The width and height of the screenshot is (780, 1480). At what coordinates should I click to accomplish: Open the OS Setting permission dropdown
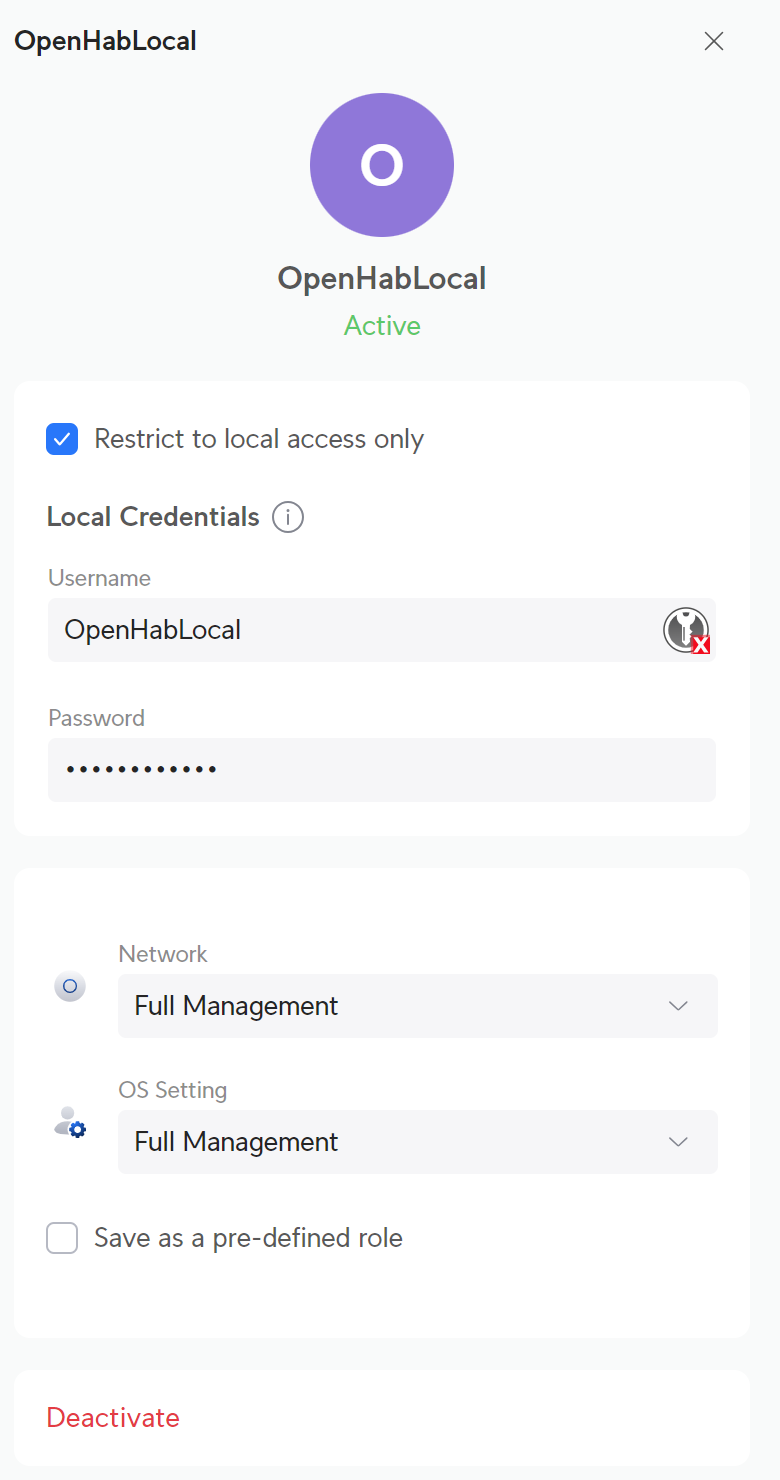click(418, 1142)
